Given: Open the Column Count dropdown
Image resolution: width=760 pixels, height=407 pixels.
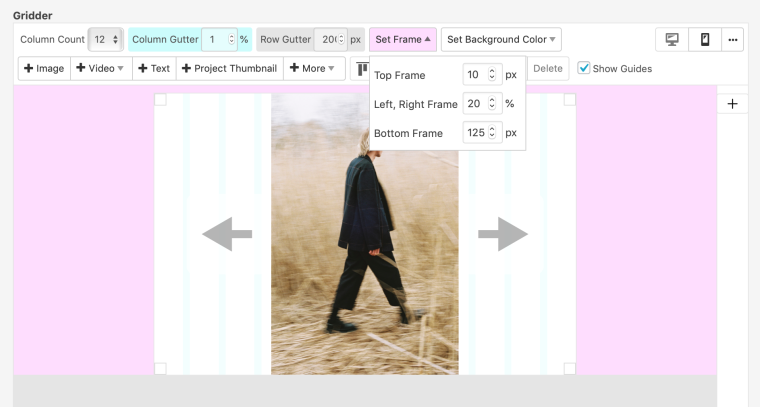Looking at the screenshot, I should point(105,40).
